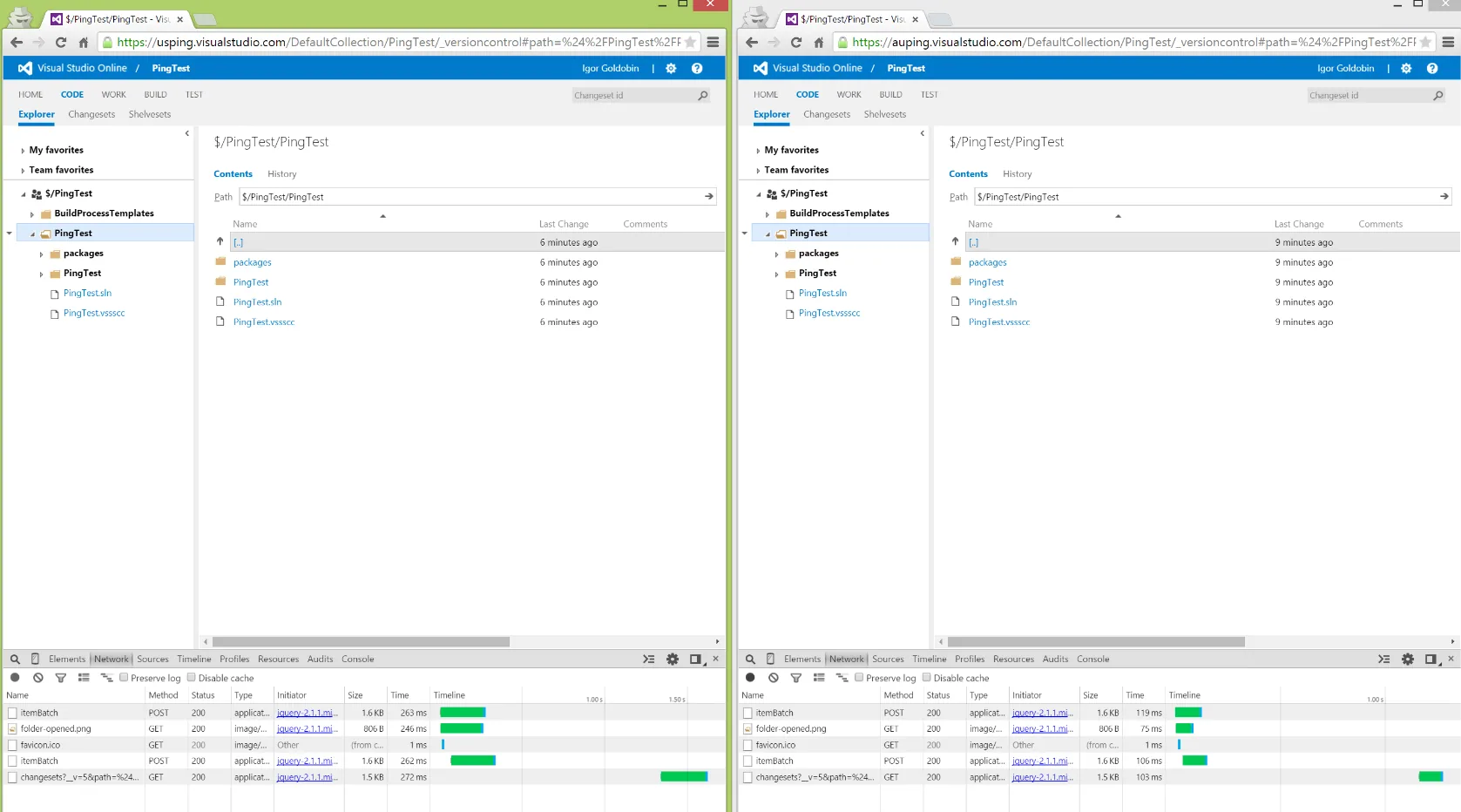Click home button in right browser window

[x=819, y=42]
